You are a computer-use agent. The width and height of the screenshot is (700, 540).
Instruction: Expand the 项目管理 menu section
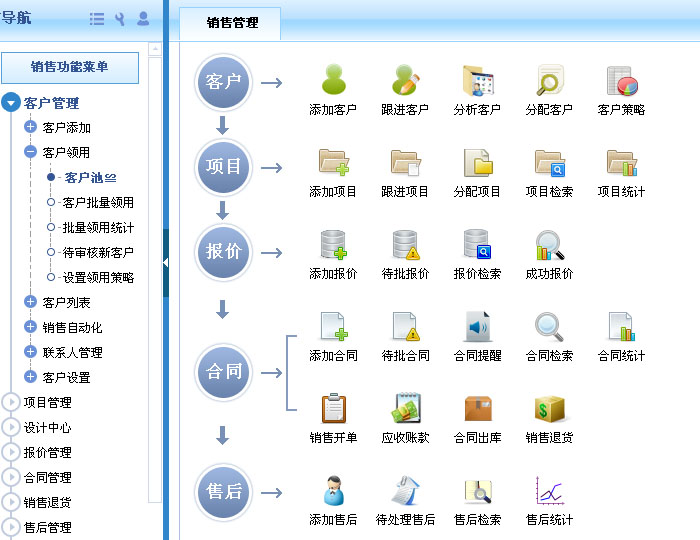click(x=11, y=403)
